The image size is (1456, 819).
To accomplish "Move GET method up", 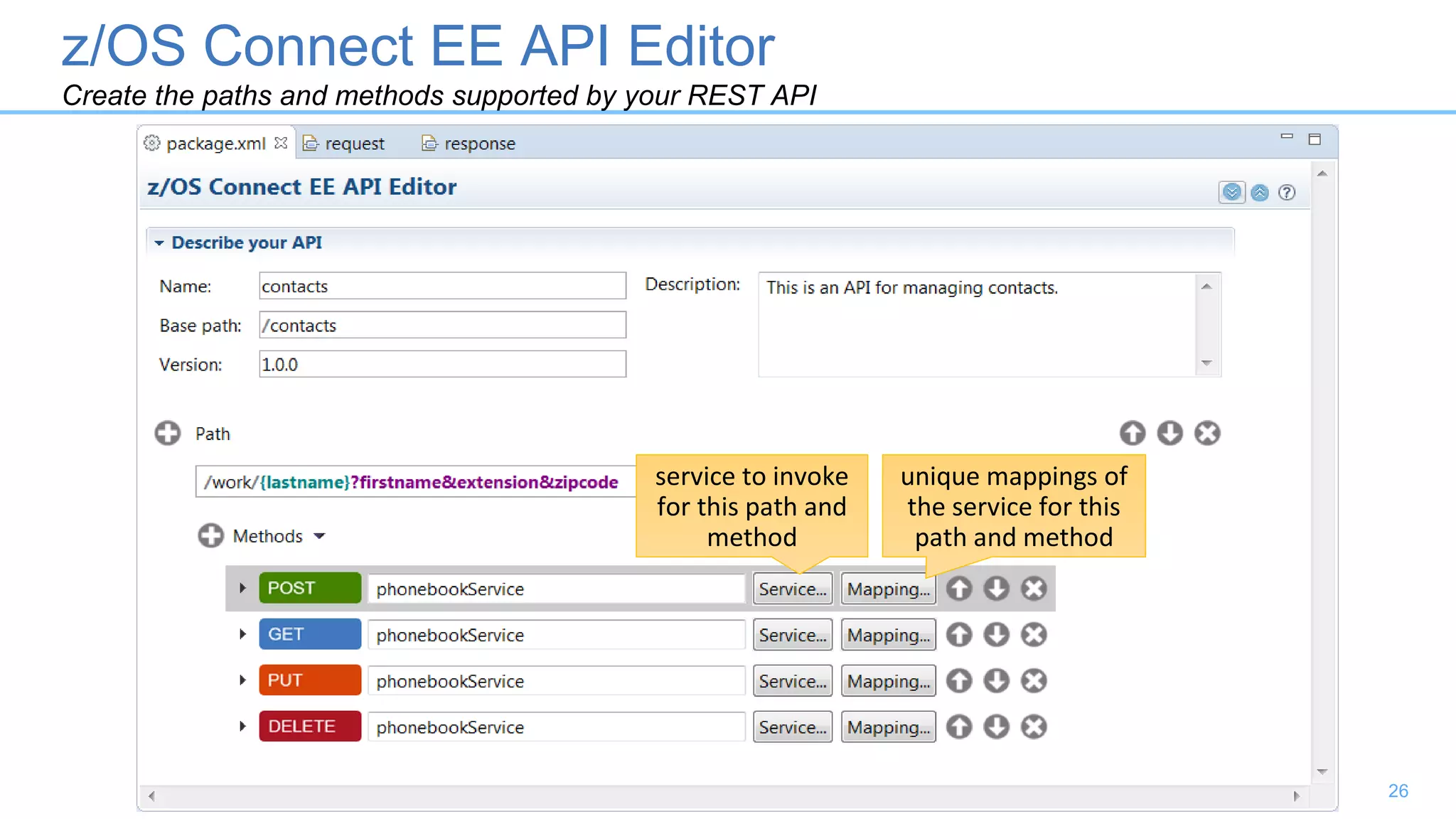I will pos(959,634).
